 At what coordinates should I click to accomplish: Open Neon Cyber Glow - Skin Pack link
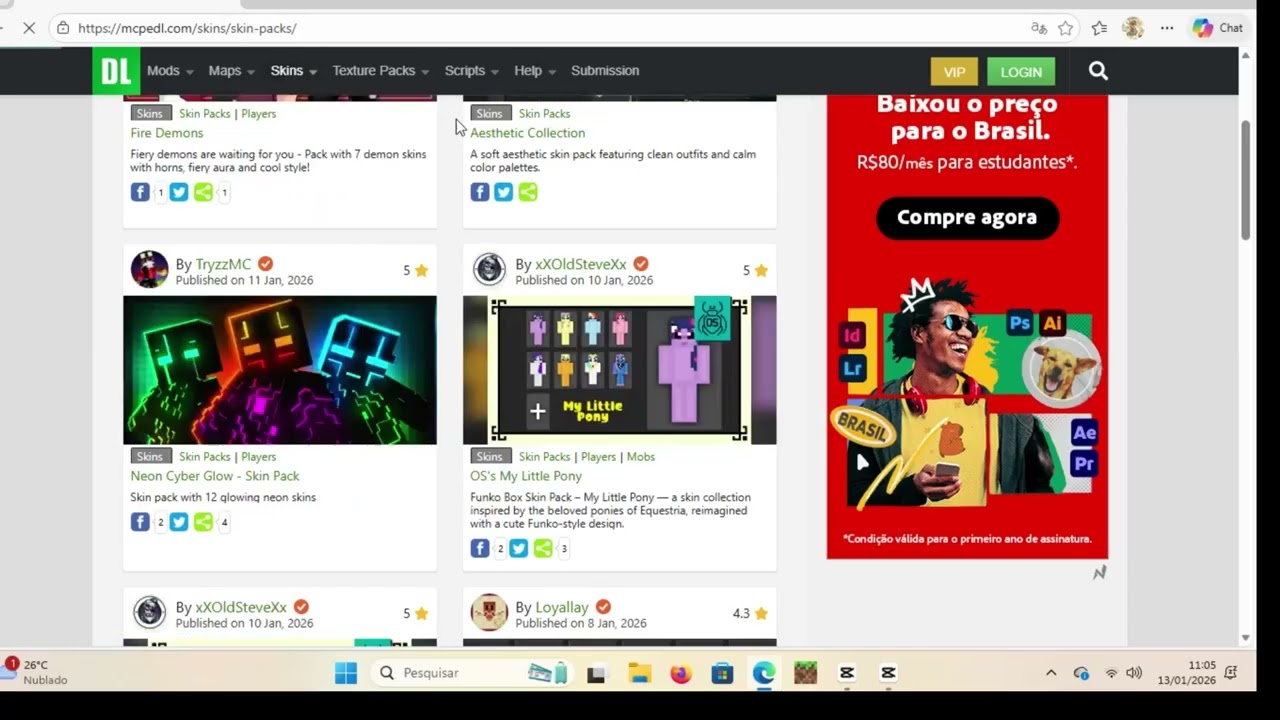[x=215, y=476]
